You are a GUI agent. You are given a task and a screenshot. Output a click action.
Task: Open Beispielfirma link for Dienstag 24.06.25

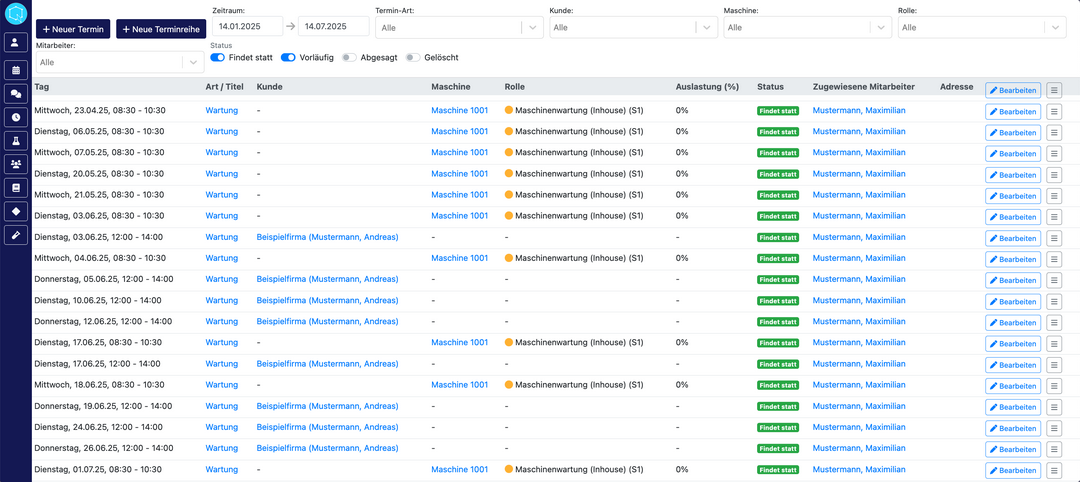(327, 427)
